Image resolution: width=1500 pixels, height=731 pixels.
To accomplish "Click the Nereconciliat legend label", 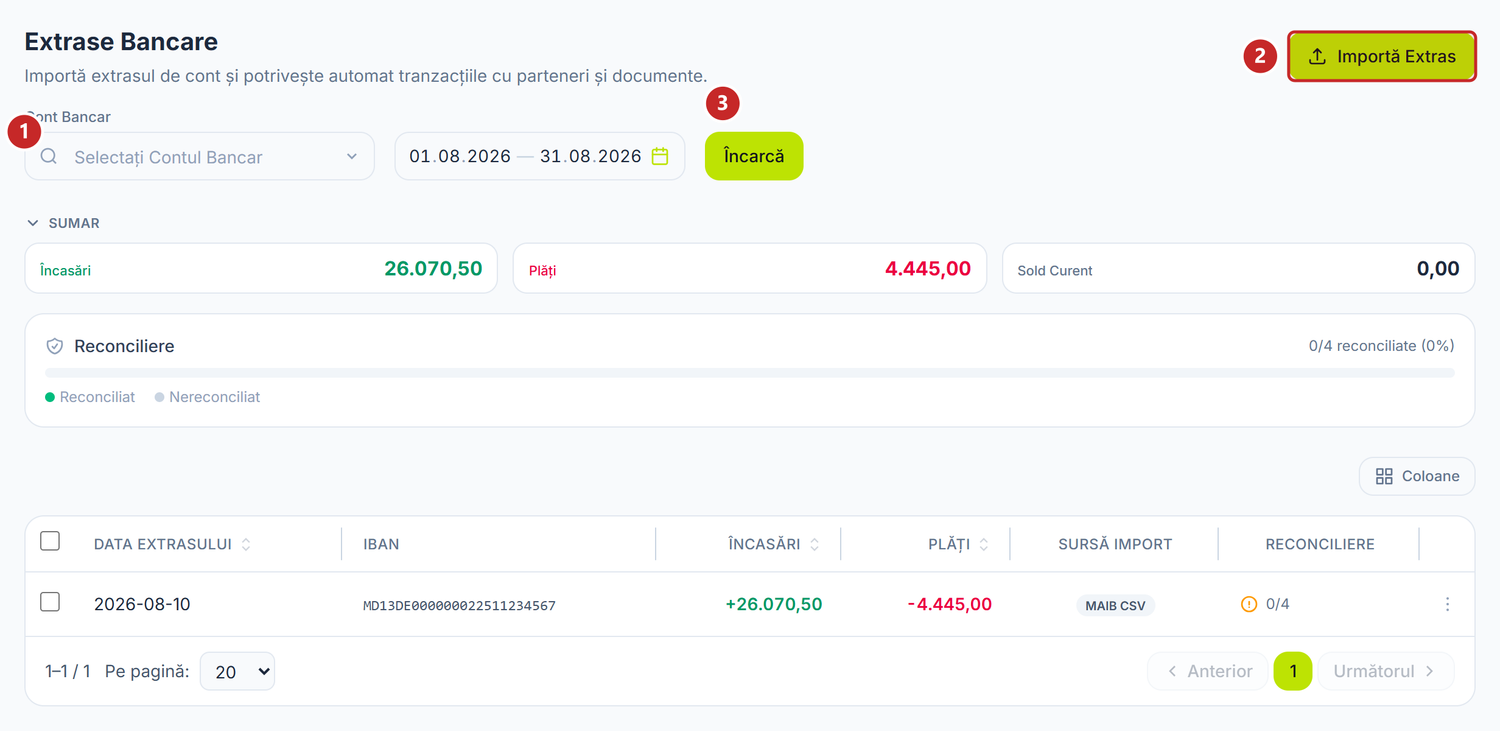I will 214,397.
